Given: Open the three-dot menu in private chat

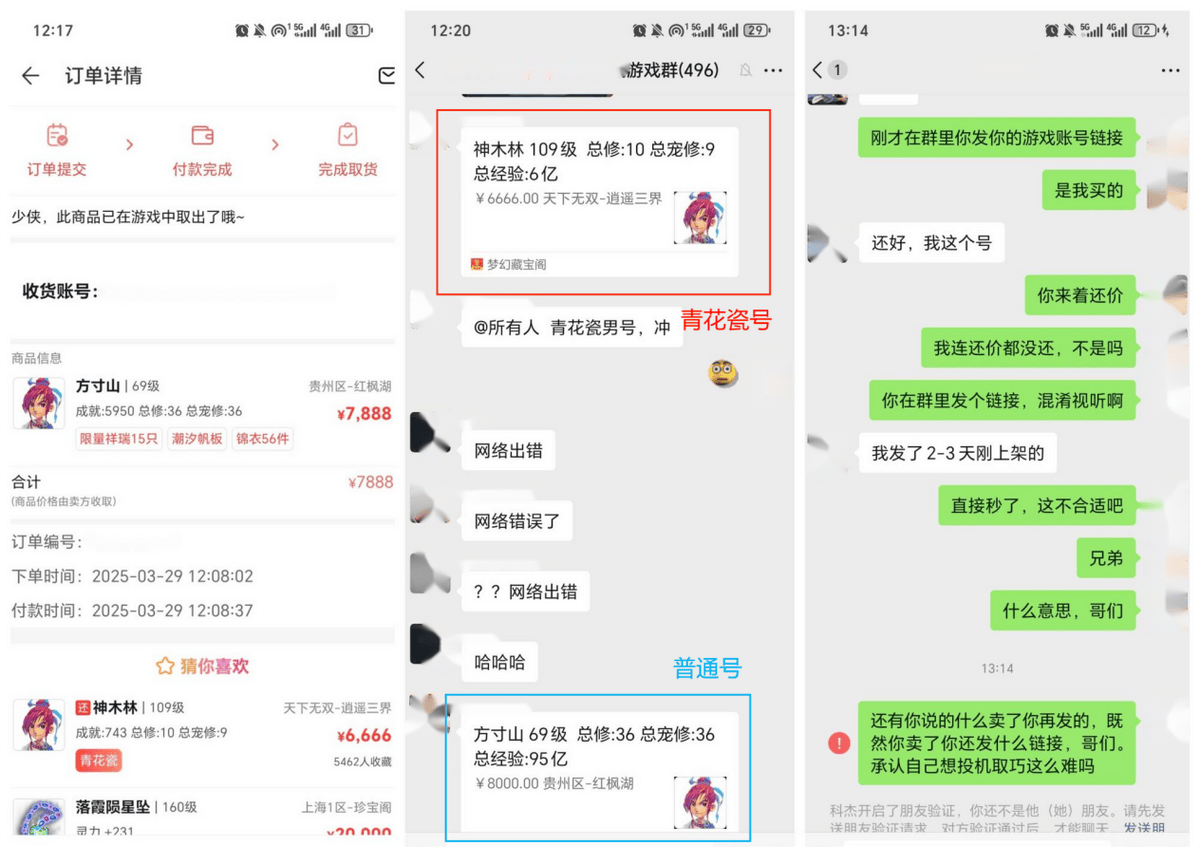Looking at the screenshot, I should (1171, 71).
